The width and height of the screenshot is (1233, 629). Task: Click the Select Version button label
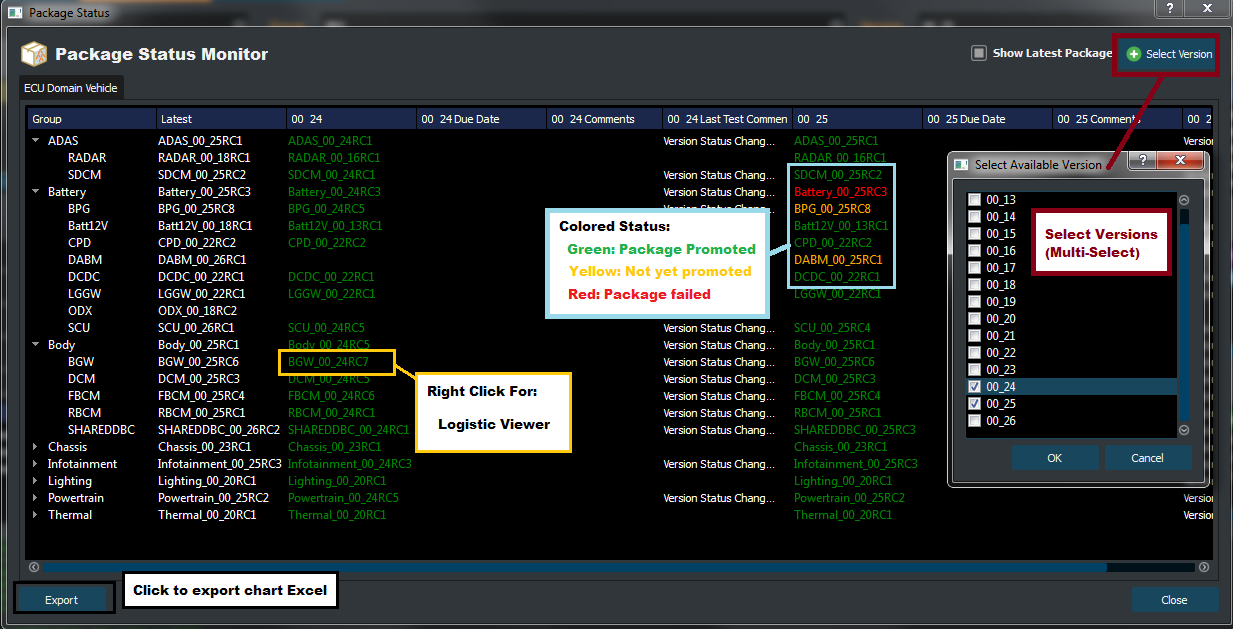coord(1179,54)
